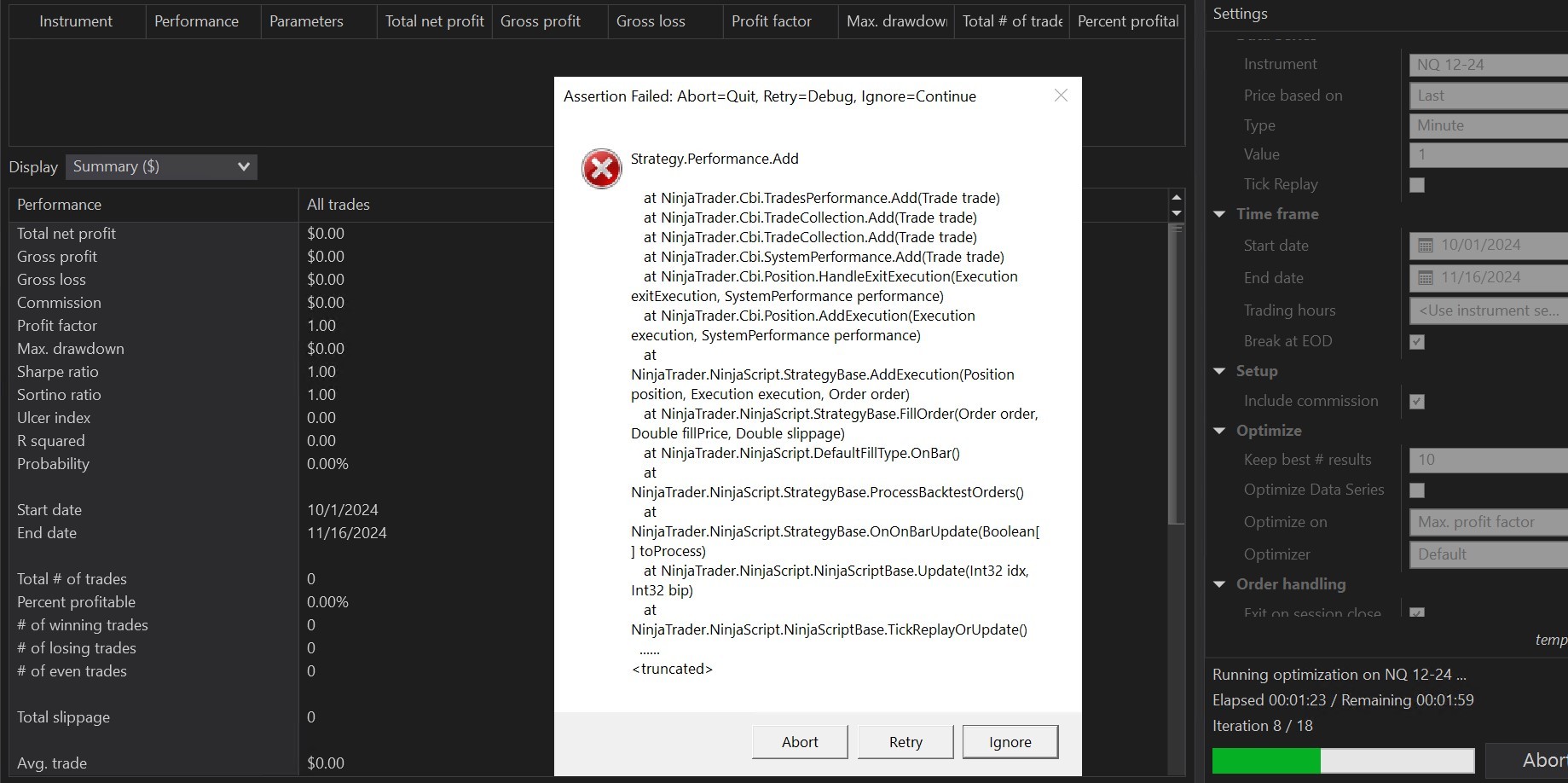This screenshot has width=1568, height=783.
Task: Select the Sharpe ratio row label
Action: coord(58,372)
